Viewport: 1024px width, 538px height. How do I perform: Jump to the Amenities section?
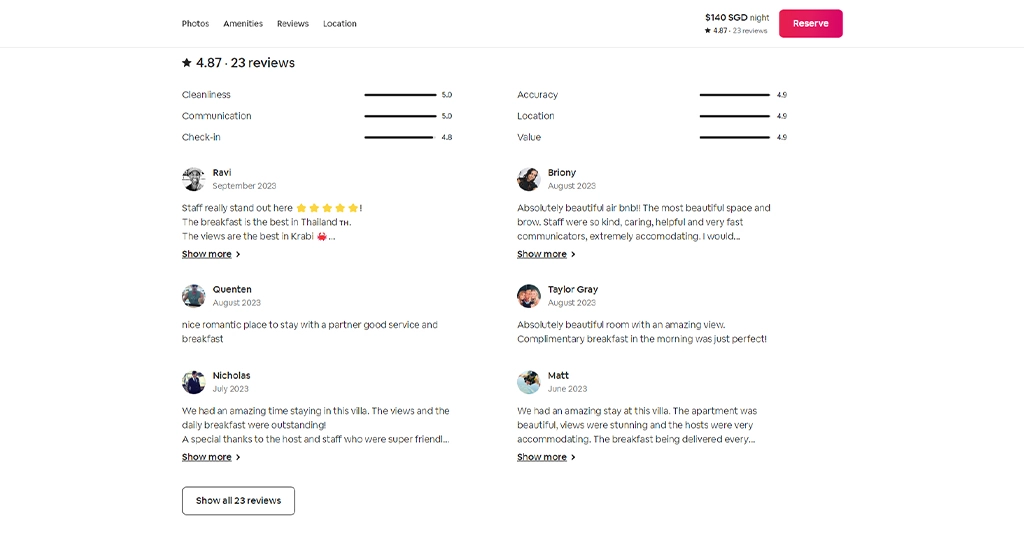pos(243,24)
